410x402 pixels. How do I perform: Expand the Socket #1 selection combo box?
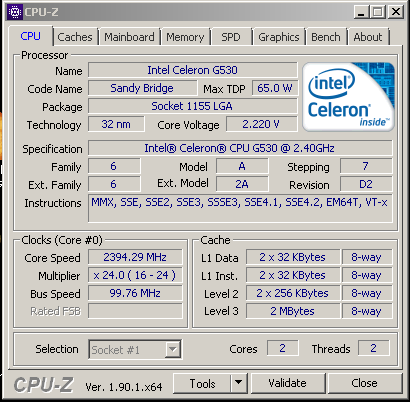tap(135, 349)
